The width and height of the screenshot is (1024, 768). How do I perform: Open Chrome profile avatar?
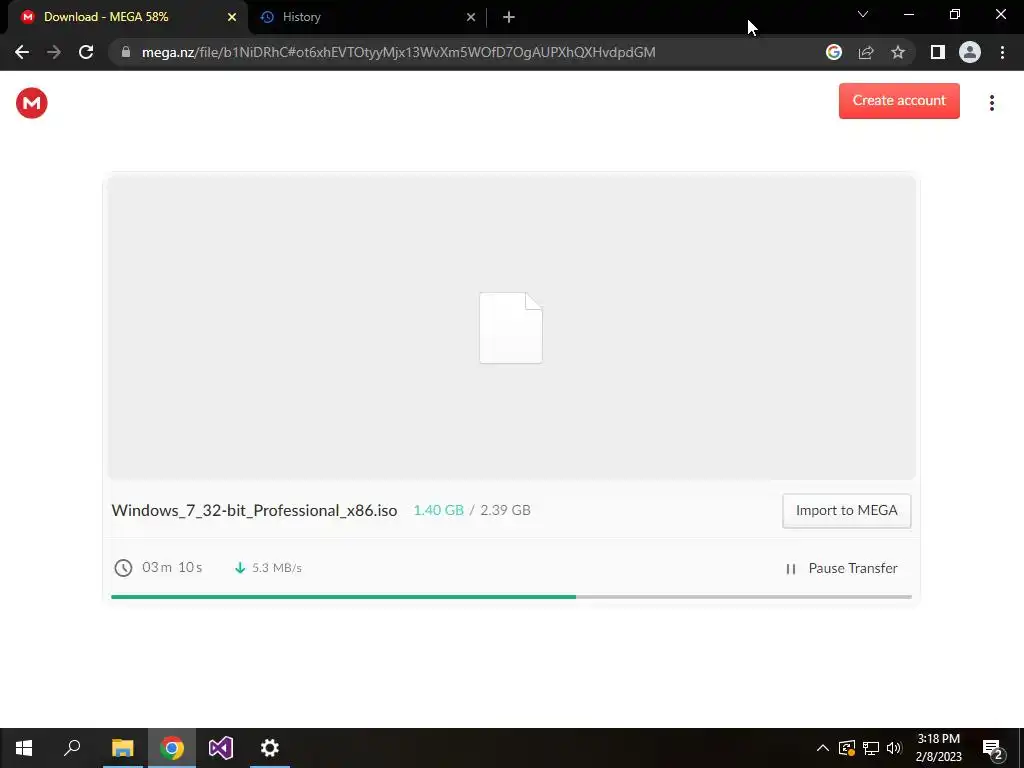pos(970,52)
